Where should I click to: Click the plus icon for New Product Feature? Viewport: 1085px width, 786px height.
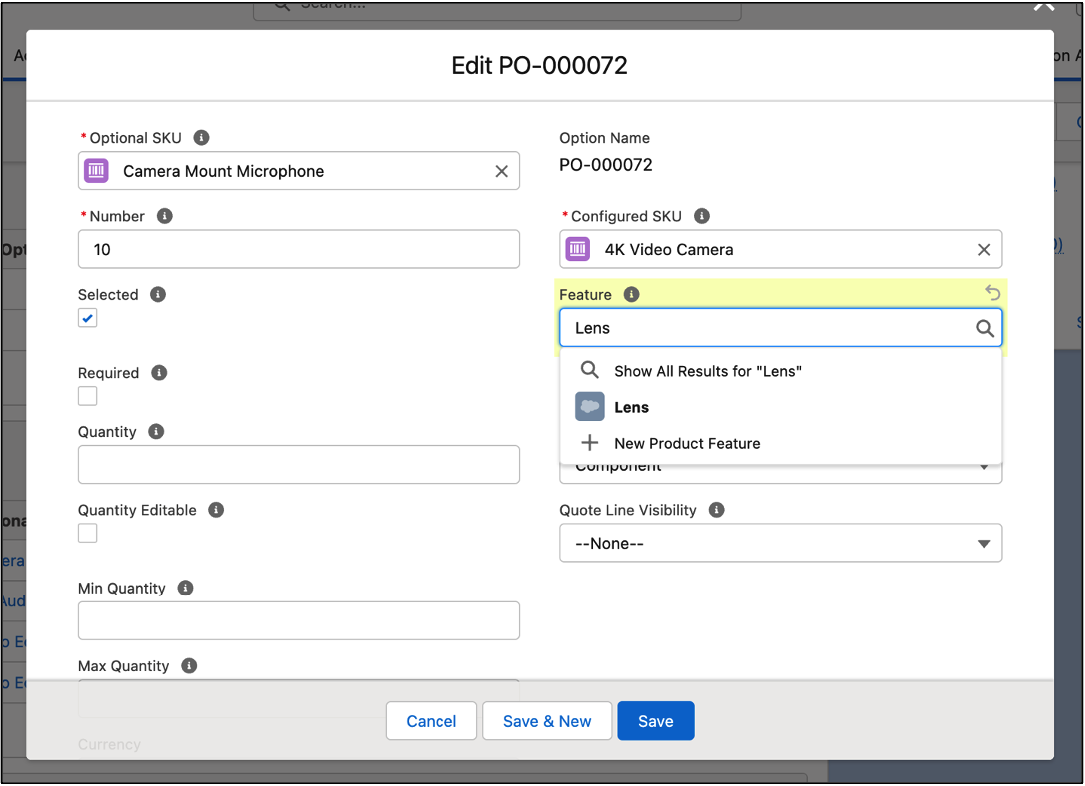(x=589, y=443)
